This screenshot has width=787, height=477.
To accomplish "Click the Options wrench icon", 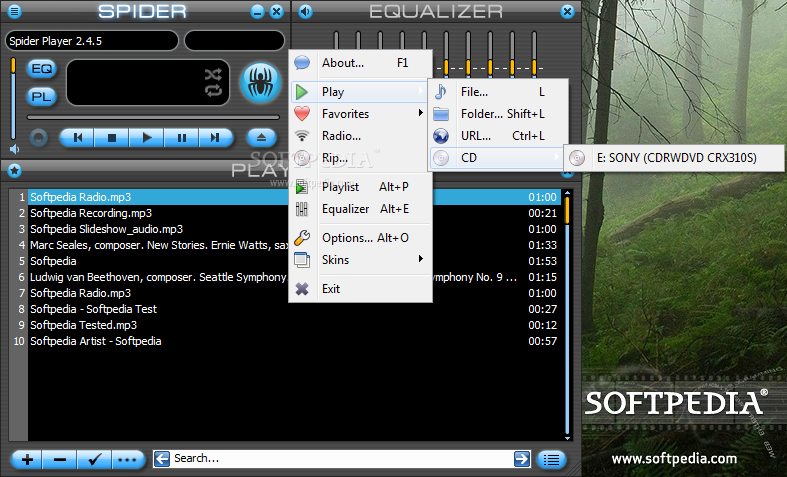I will point(302,238).
